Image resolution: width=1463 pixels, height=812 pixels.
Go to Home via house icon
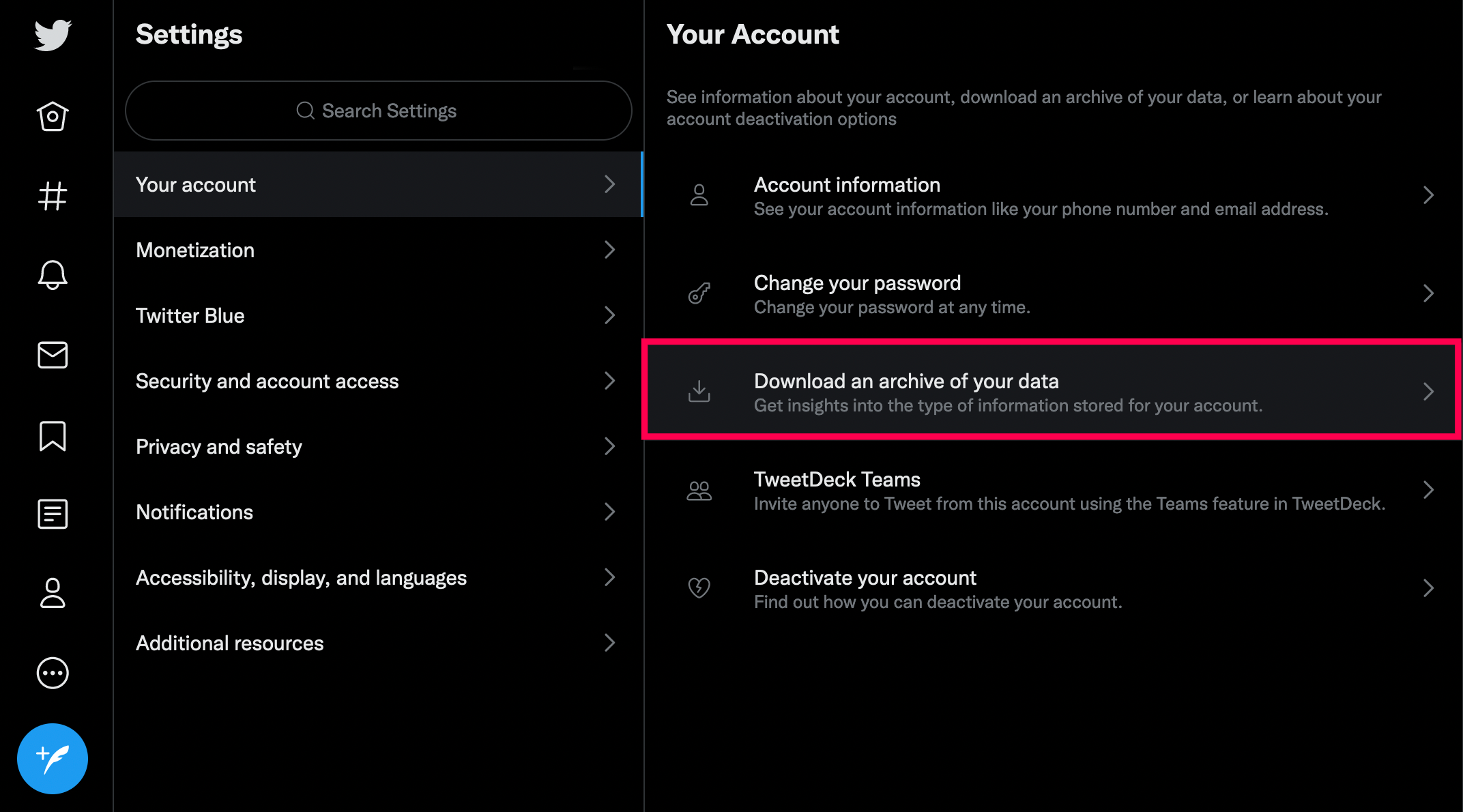click(x=53, y=116)
